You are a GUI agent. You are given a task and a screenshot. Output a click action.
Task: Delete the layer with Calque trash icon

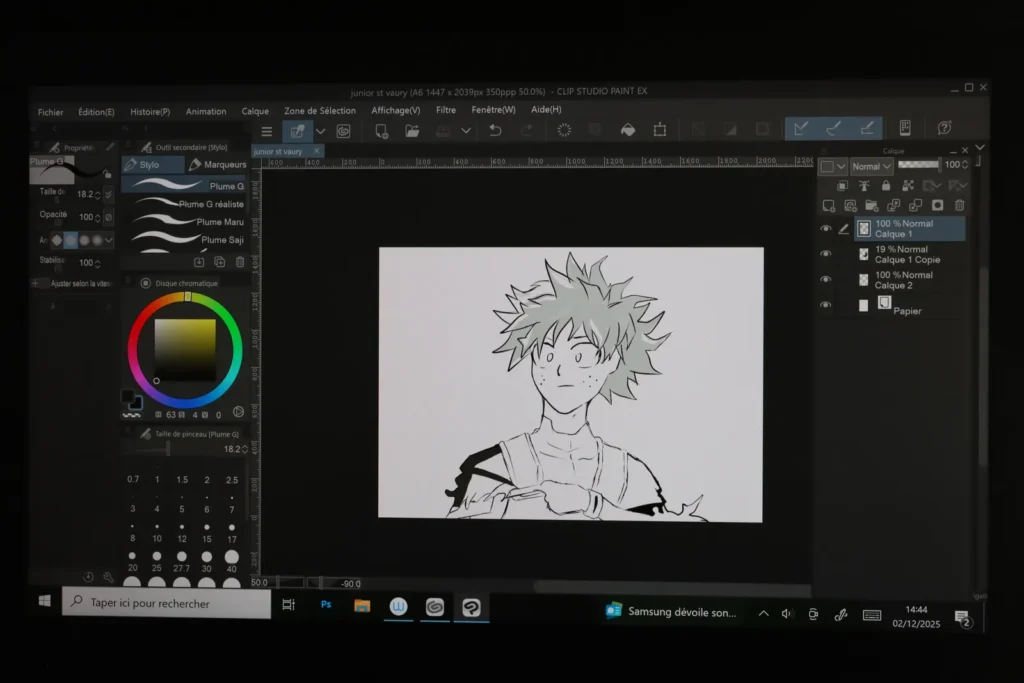[x=959, y=206]
